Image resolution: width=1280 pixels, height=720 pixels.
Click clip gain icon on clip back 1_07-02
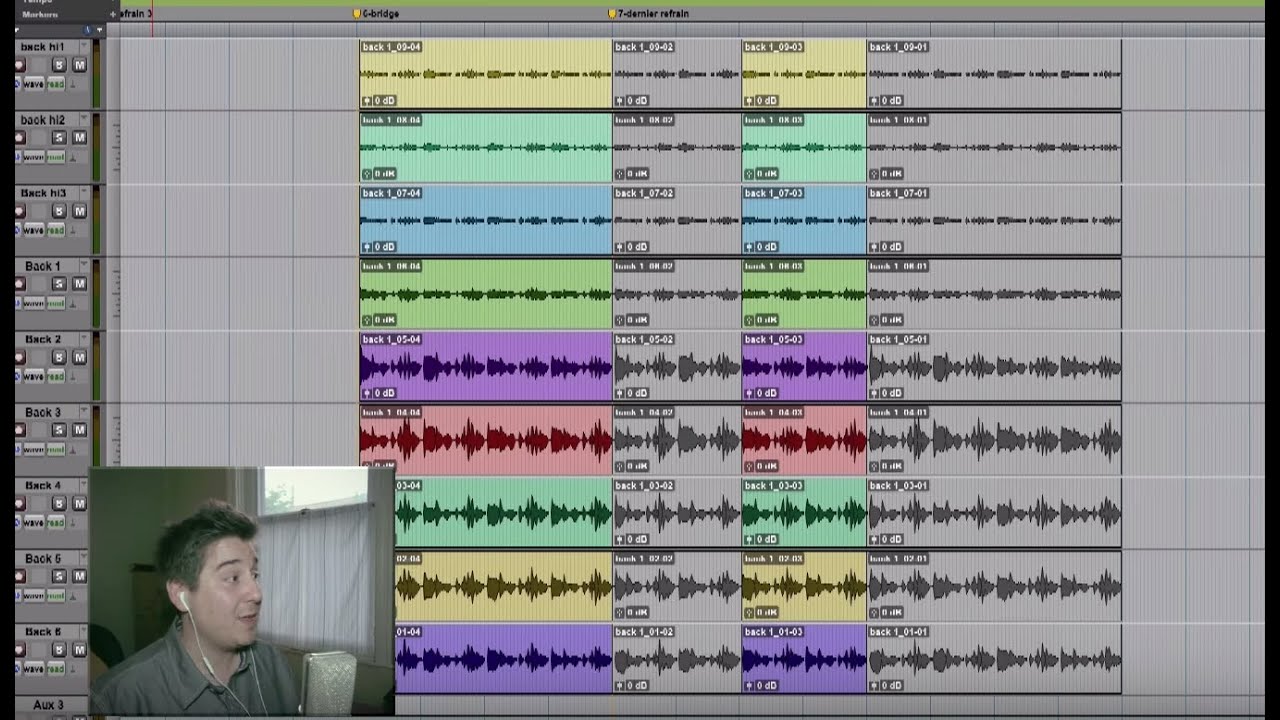[620, 246]
